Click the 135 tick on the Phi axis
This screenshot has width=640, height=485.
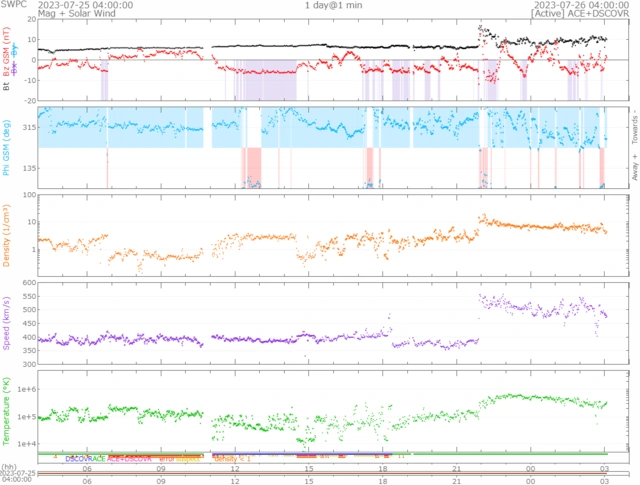(29, 168)
